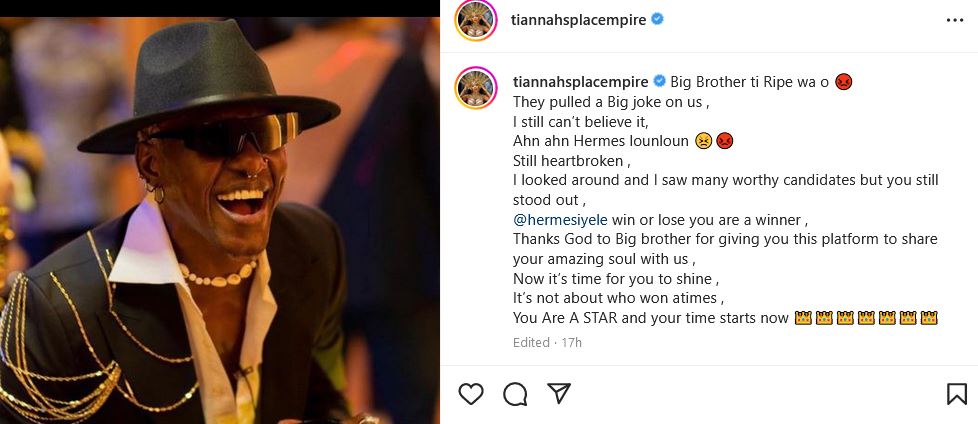Image resolution: width=978 pixels, height=424 pixels.
Task: Click the emoji pair after "Hermes lounloun"
Action: point(714,141)
